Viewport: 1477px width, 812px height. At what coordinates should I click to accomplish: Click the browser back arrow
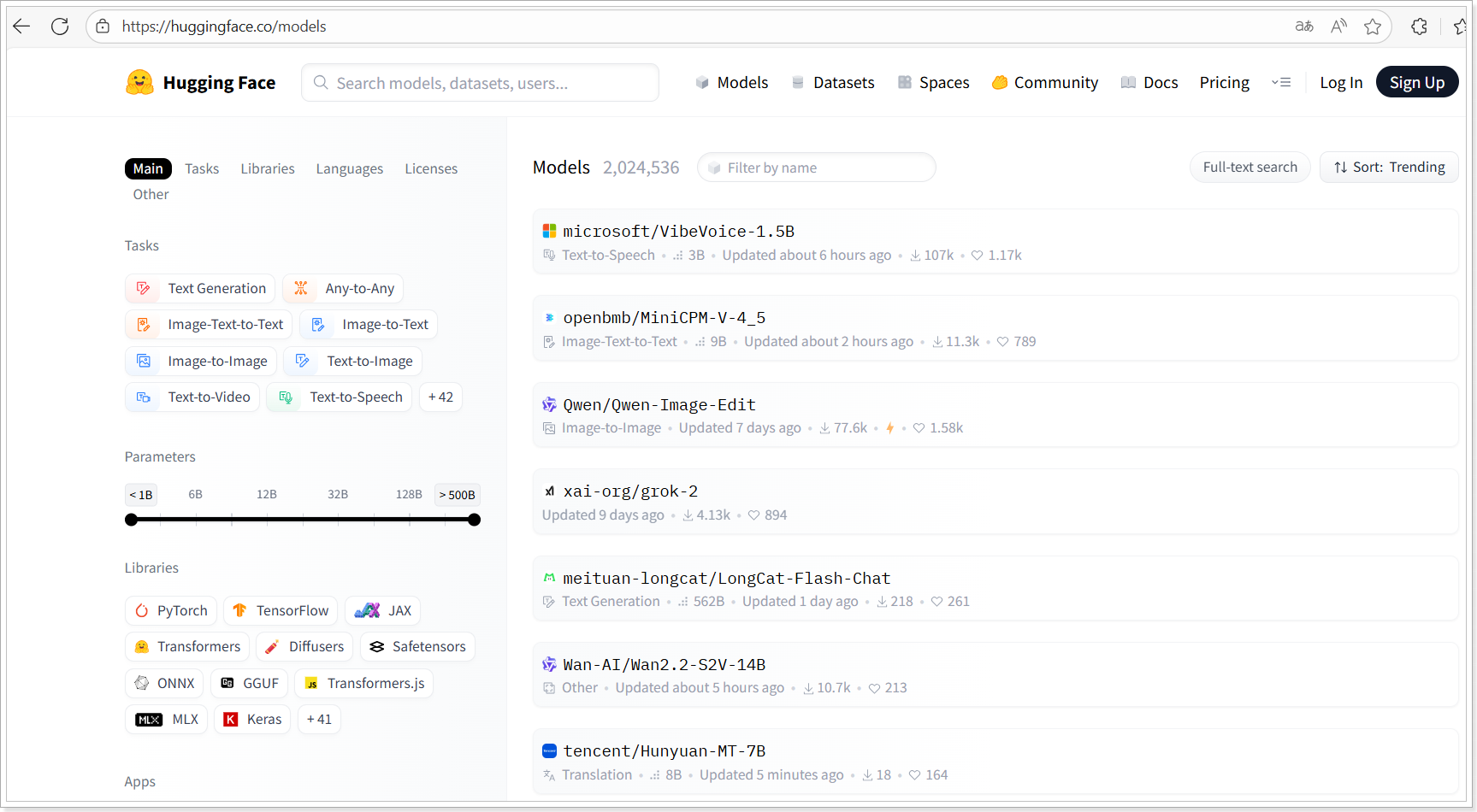pos(22,26)
